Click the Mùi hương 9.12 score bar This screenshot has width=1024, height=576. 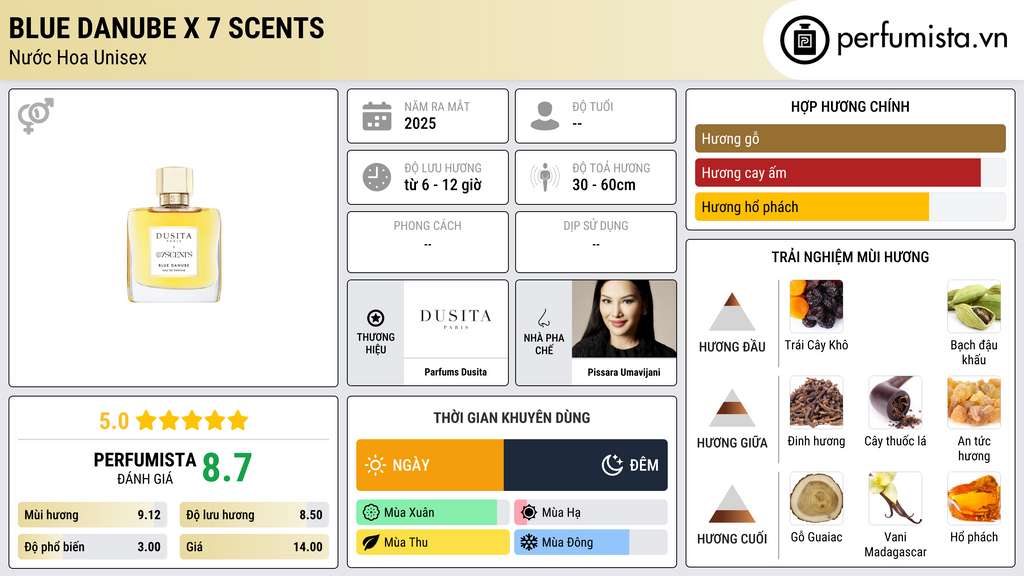[93, 515]
